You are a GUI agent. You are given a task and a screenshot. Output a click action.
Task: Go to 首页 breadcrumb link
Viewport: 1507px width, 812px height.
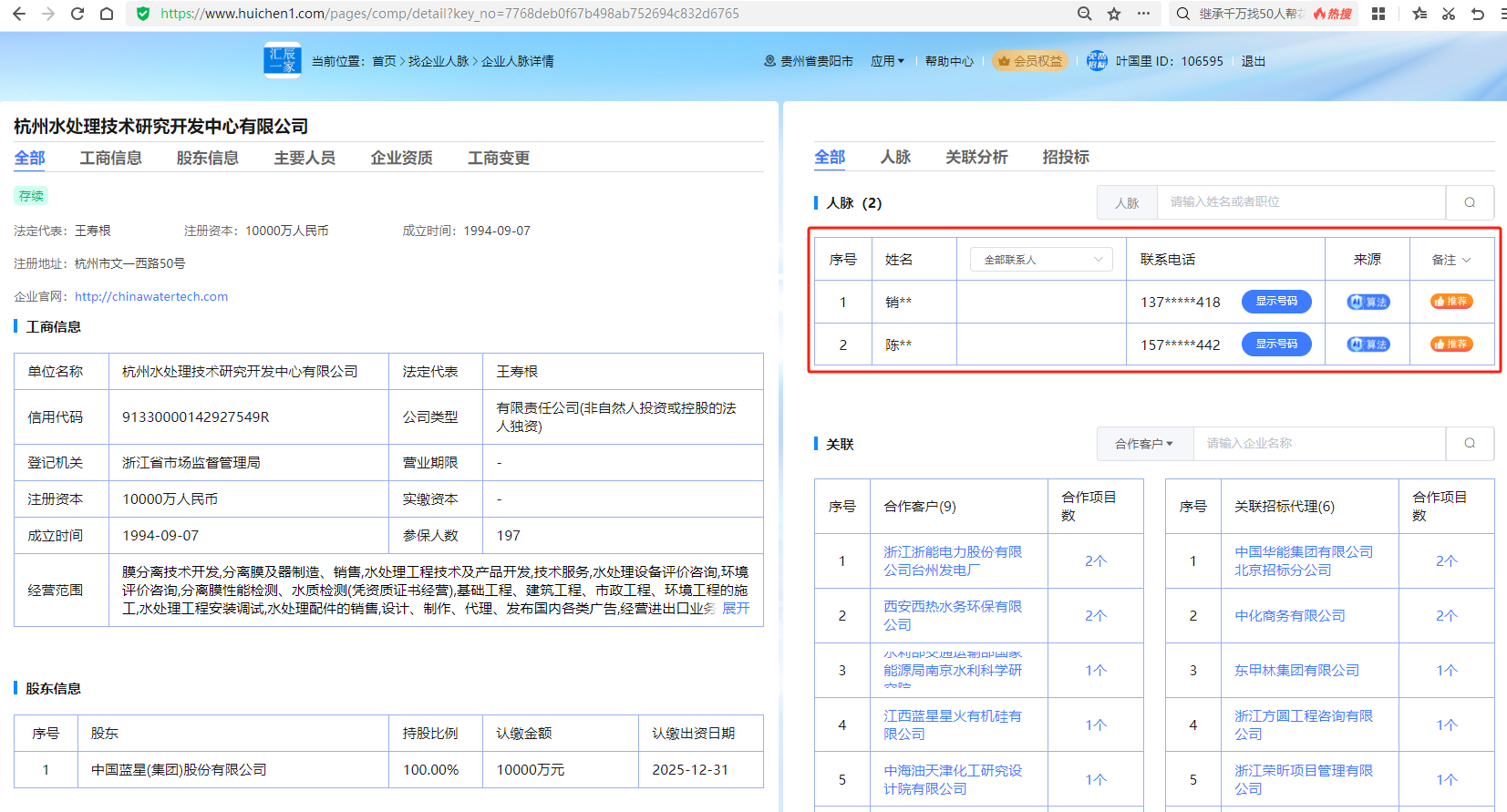(384, 61)
